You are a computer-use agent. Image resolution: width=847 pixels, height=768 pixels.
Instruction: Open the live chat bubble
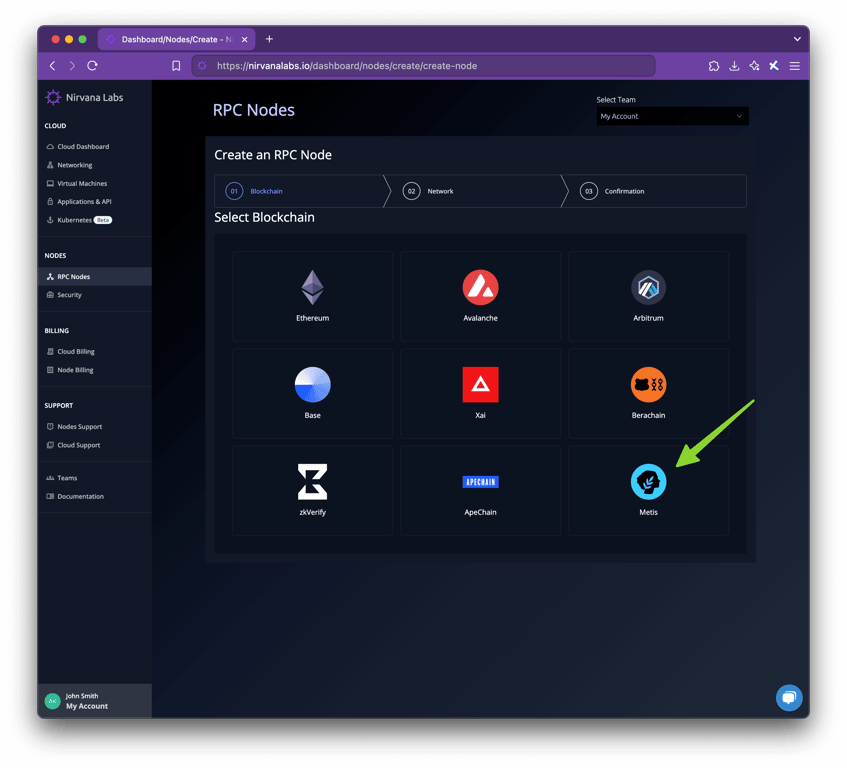click(x=789, y=697)
